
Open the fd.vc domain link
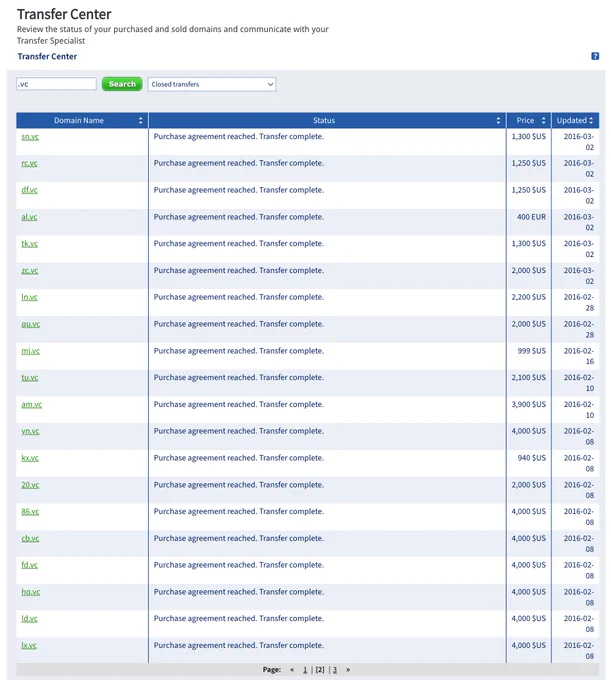point(29,565)
